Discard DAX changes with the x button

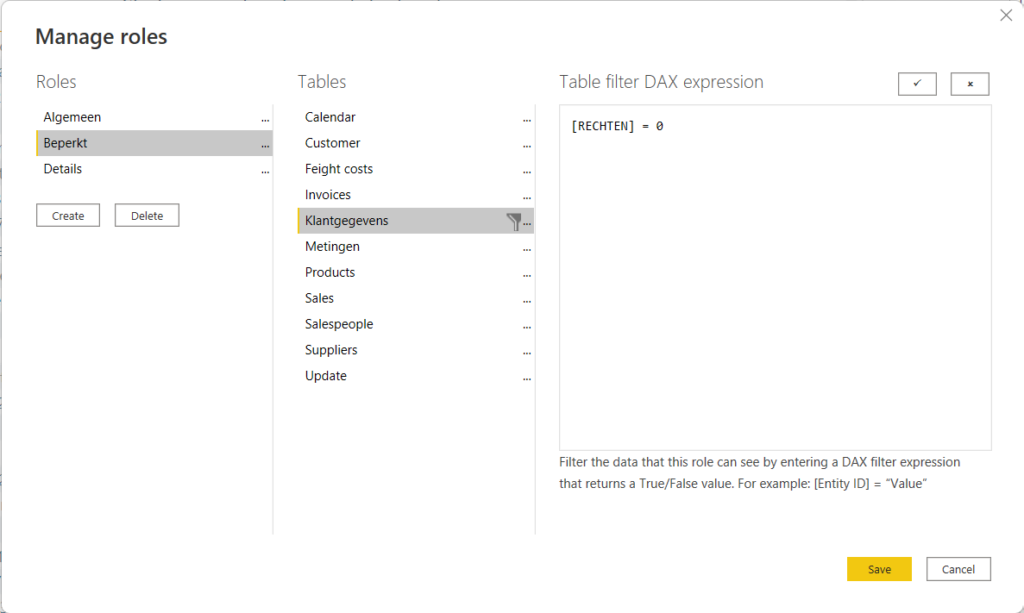point(969,84)
